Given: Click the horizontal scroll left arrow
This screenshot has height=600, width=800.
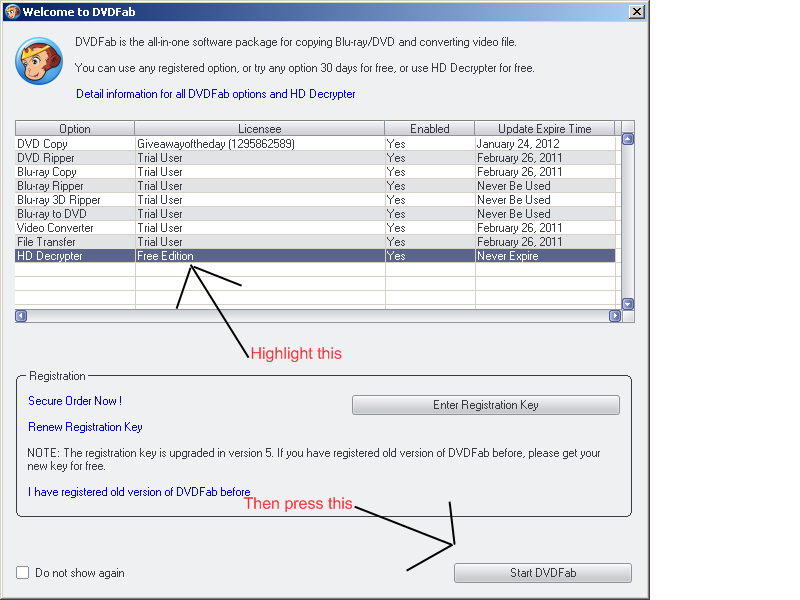Looking at the screenshot, I should (21, 316).
